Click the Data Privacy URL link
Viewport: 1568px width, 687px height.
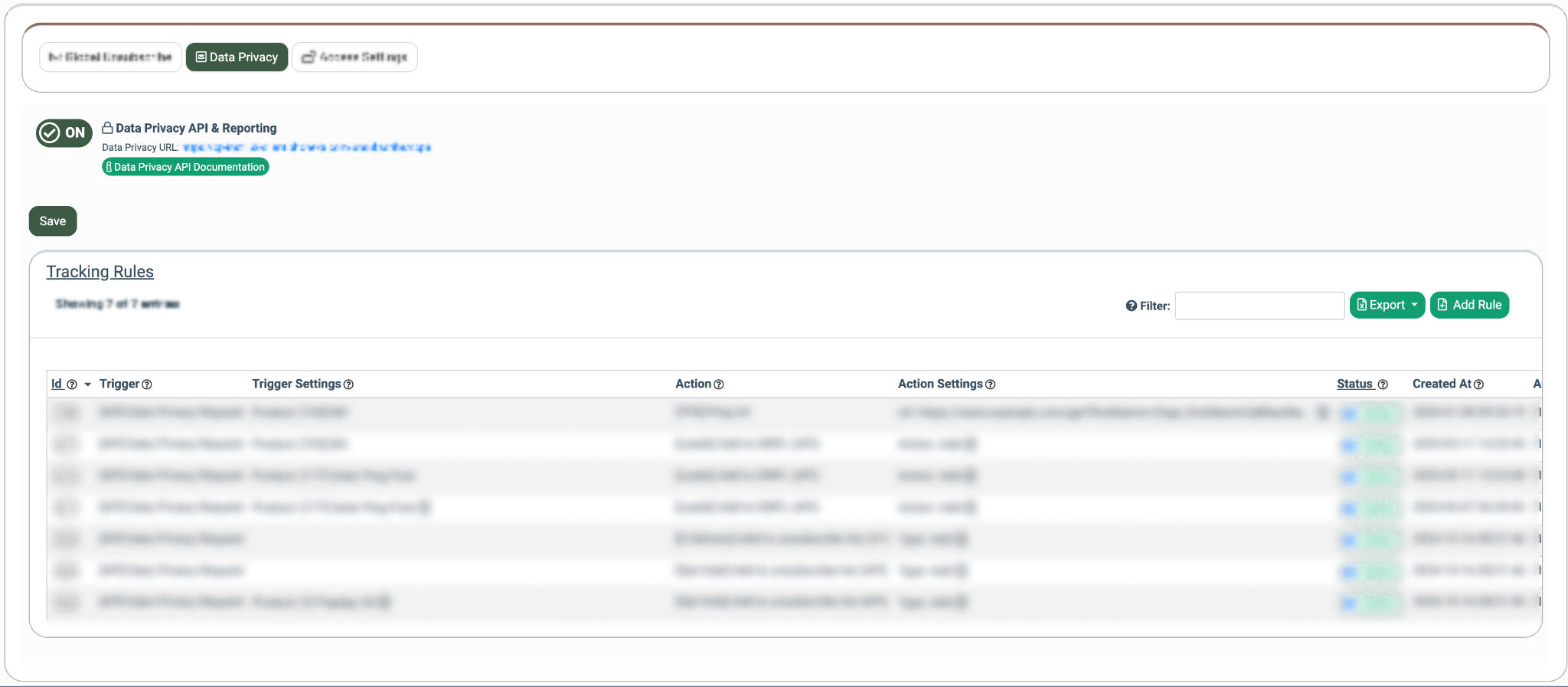[x=306, y=147]
